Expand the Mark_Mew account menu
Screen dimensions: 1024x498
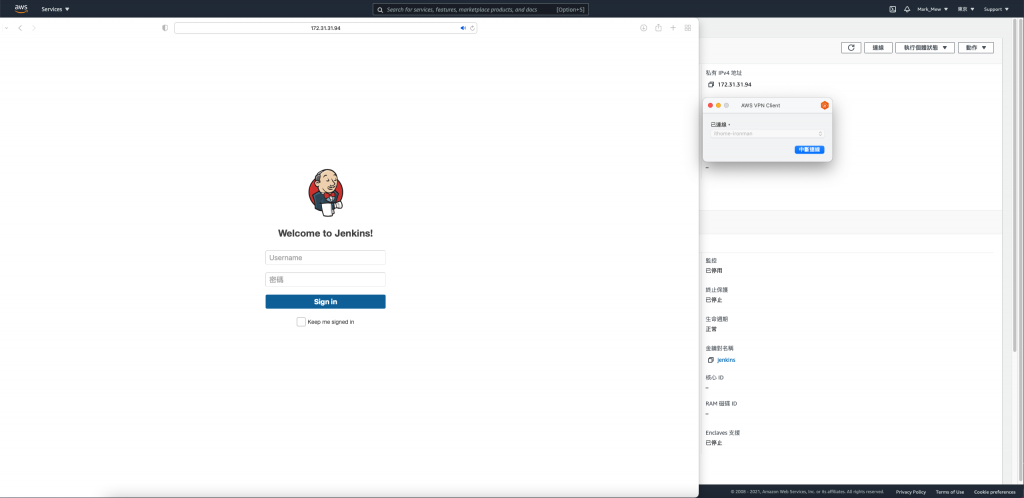point(933,9)
